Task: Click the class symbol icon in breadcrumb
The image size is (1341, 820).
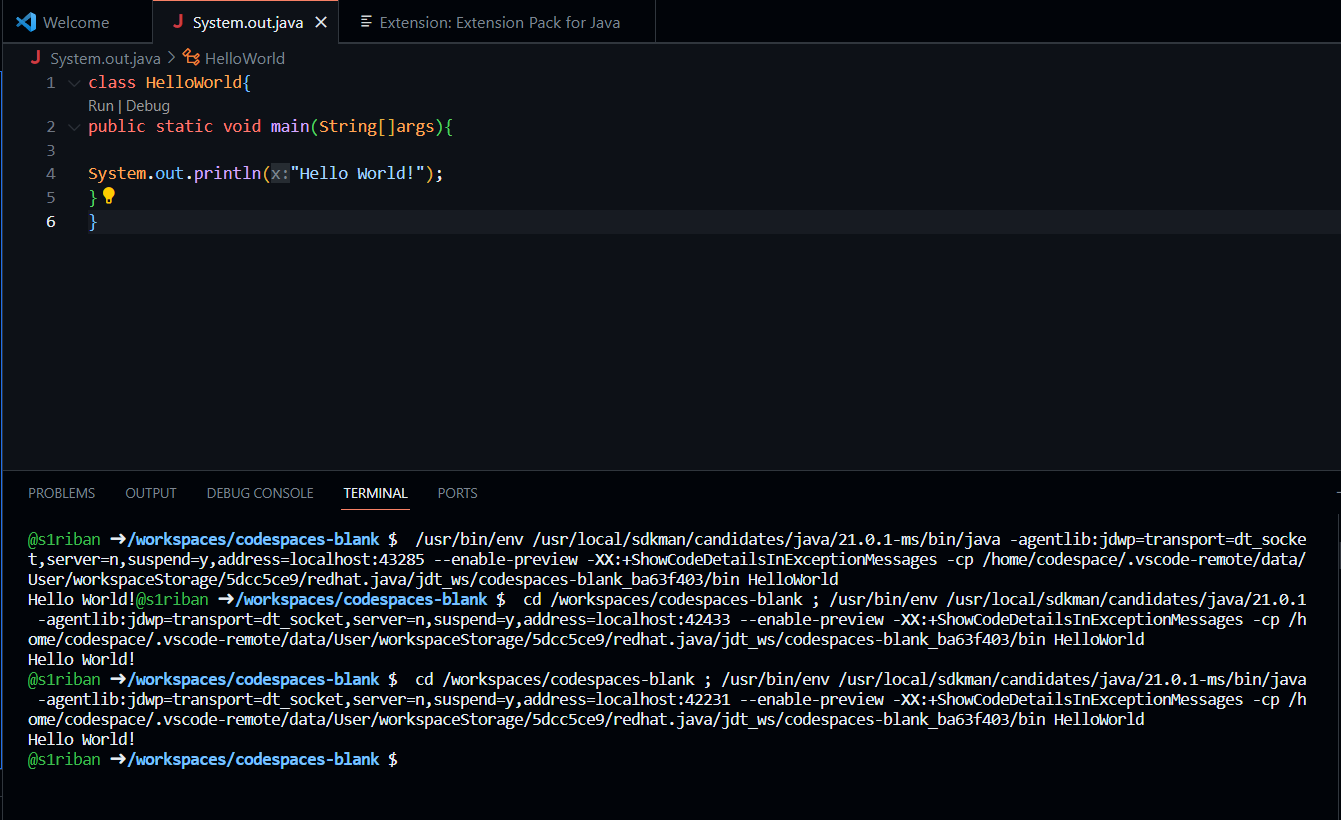Action: coord(192,58)
